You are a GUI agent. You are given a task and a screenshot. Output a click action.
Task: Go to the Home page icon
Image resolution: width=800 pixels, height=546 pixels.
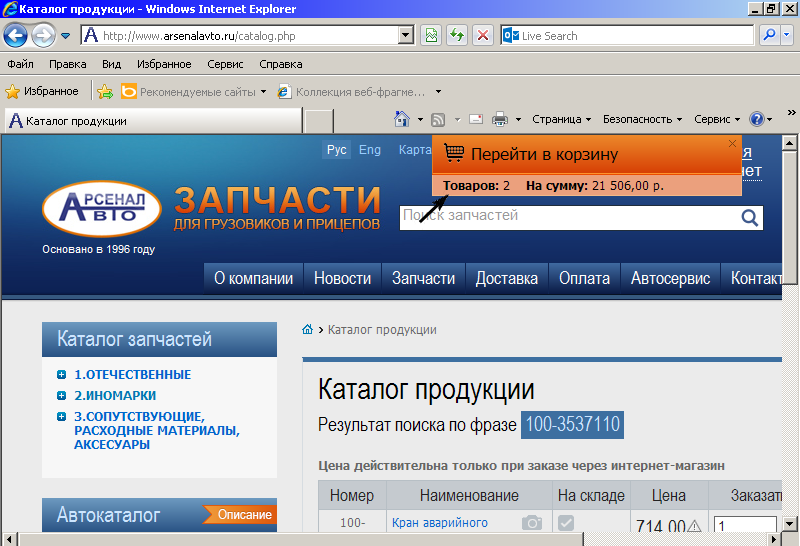(402, 119)
